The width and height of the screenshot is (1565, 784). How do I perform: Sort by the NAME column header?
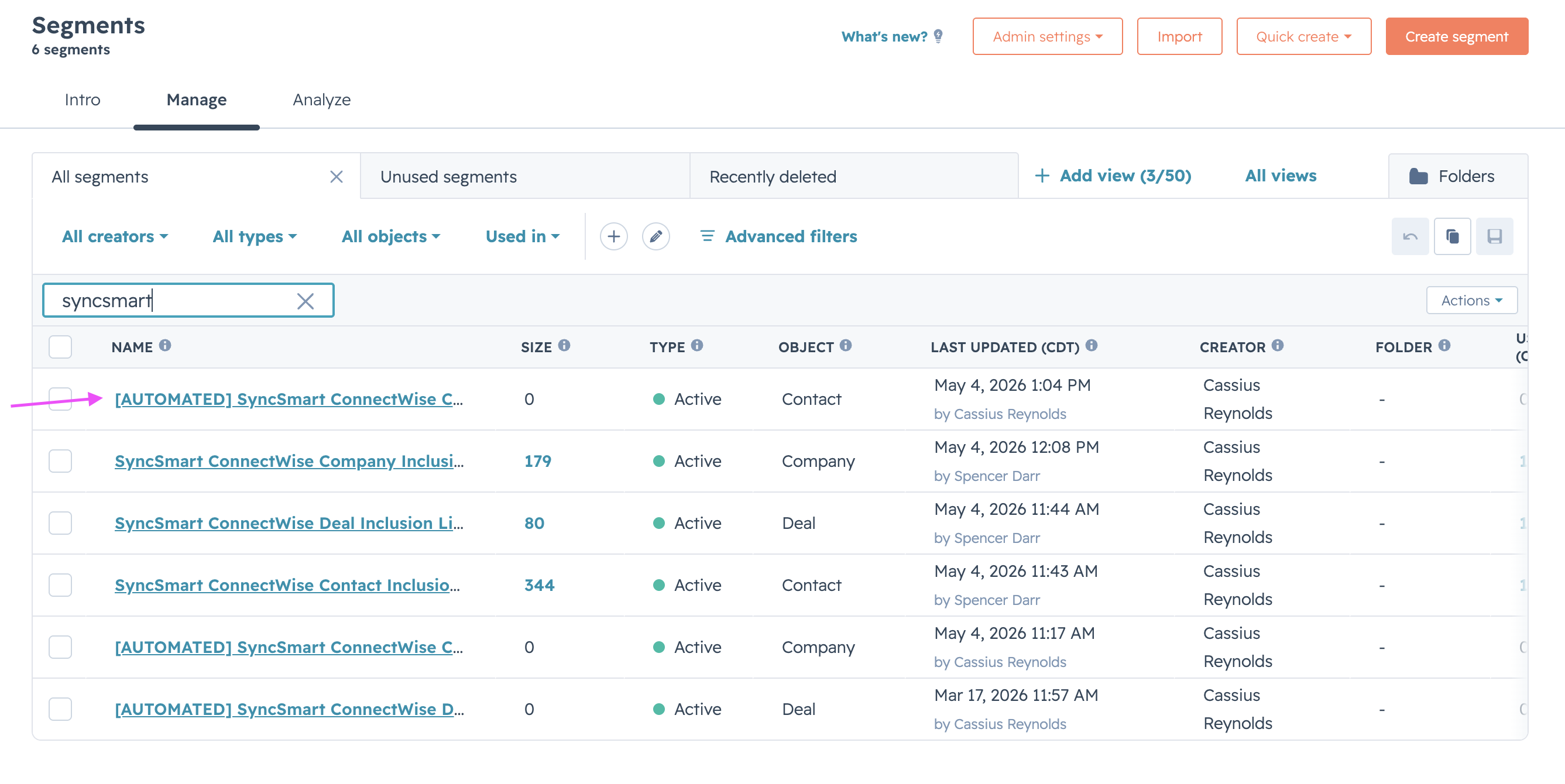point(132,347)
